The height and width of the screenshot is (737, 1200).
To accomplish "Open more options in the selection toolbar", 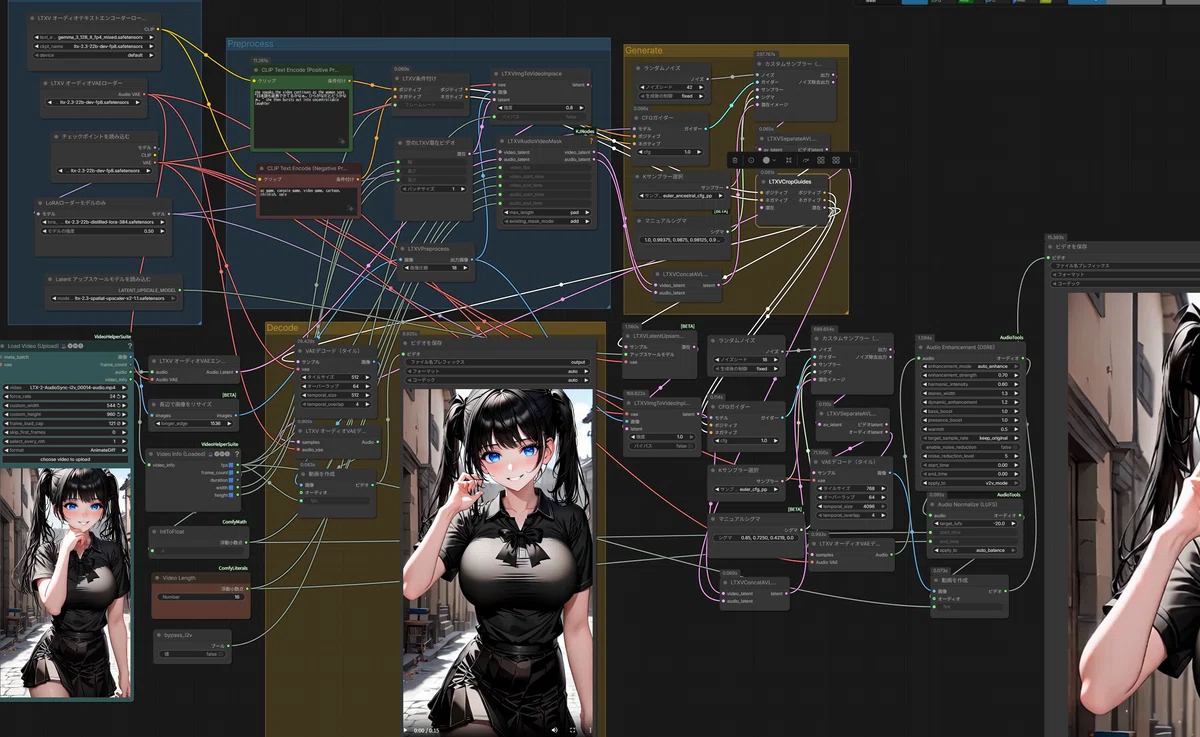I will (850, 160).
